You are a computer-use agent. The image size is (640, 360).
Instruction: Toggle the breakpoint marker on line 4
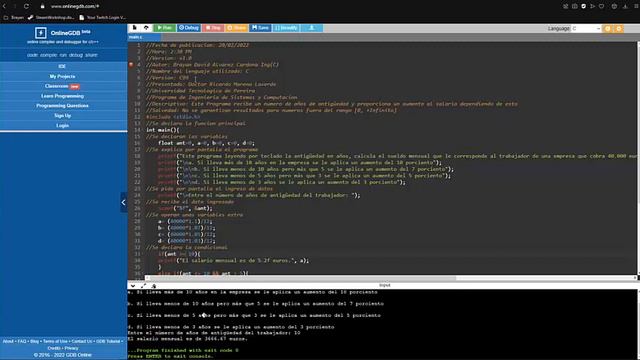(131, 64)
